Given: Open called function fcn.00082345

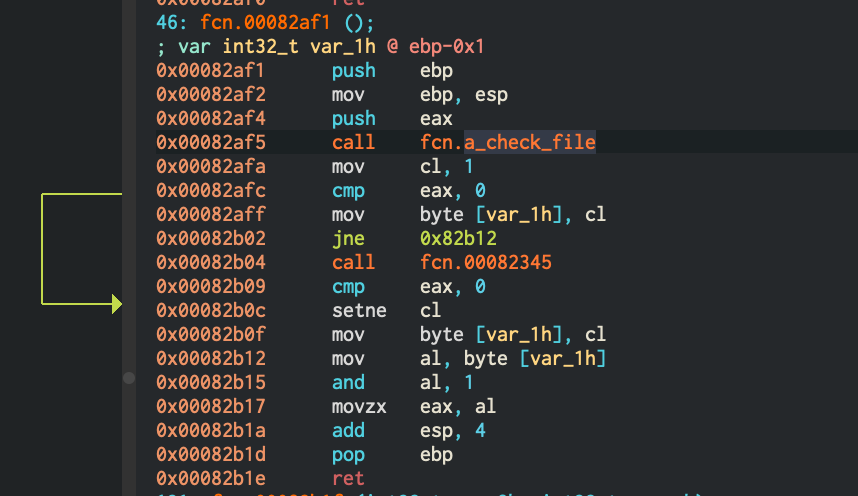Looking at the screenshot, I should (x=485, y=262).
